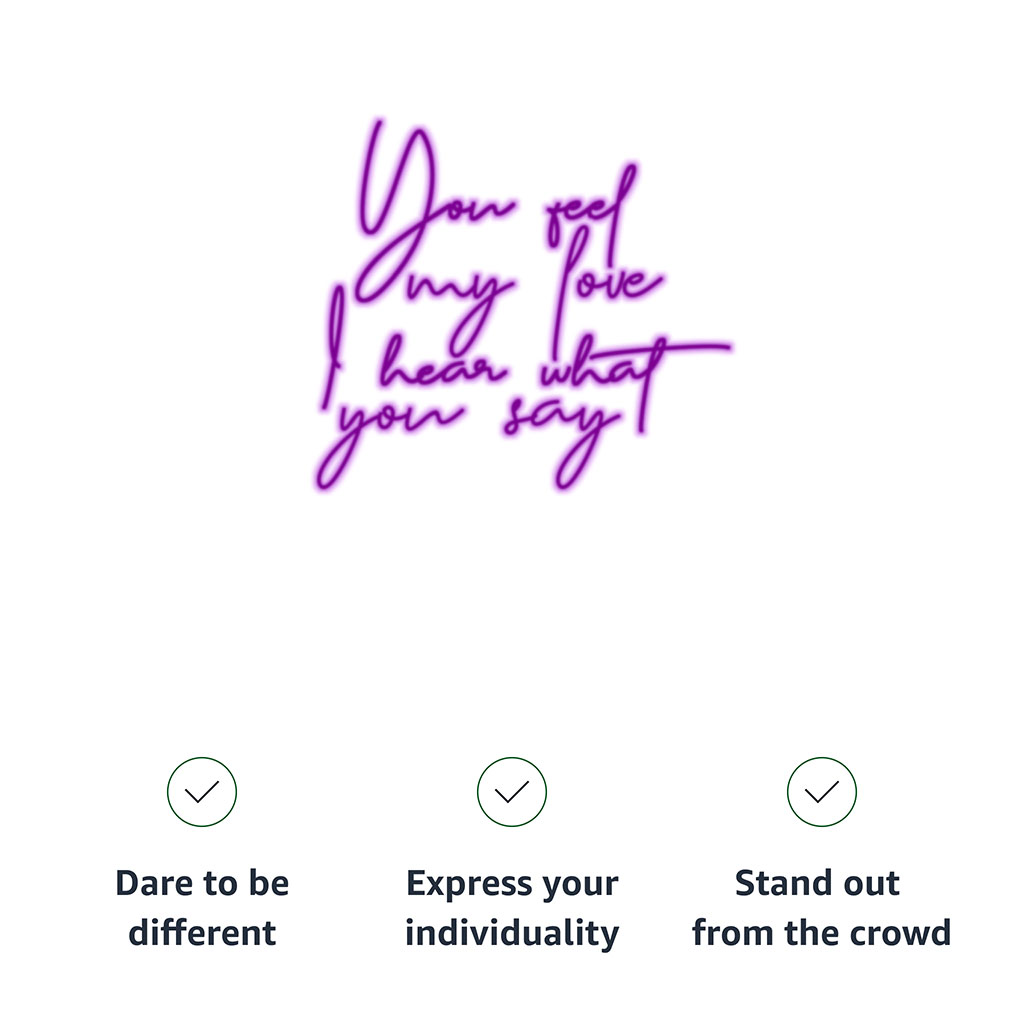Select the Stand out from the crowd text

pyautogui.click(x=822, y=908)
